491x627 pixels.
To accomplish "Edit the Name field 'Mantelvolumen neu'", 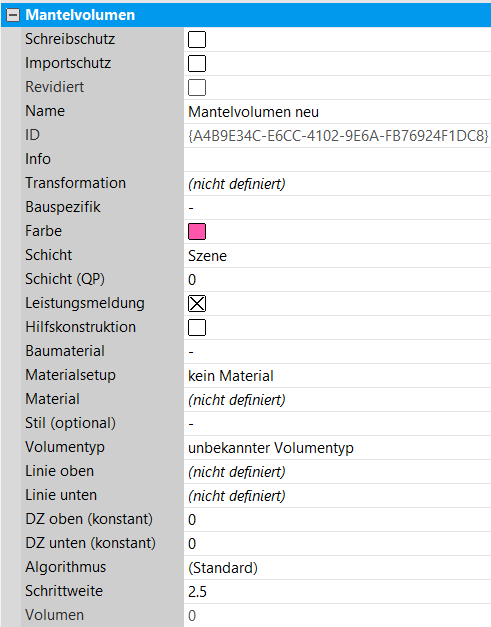I will (x=337, y=112).
